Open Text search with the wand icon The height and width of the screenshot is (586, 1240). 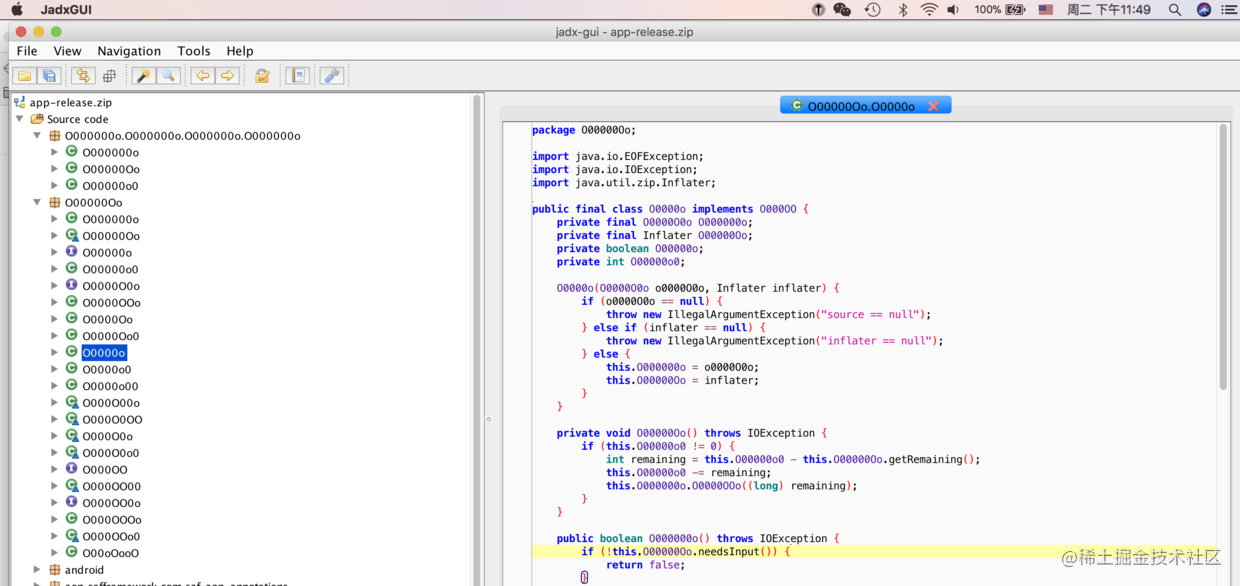[143, 76]
